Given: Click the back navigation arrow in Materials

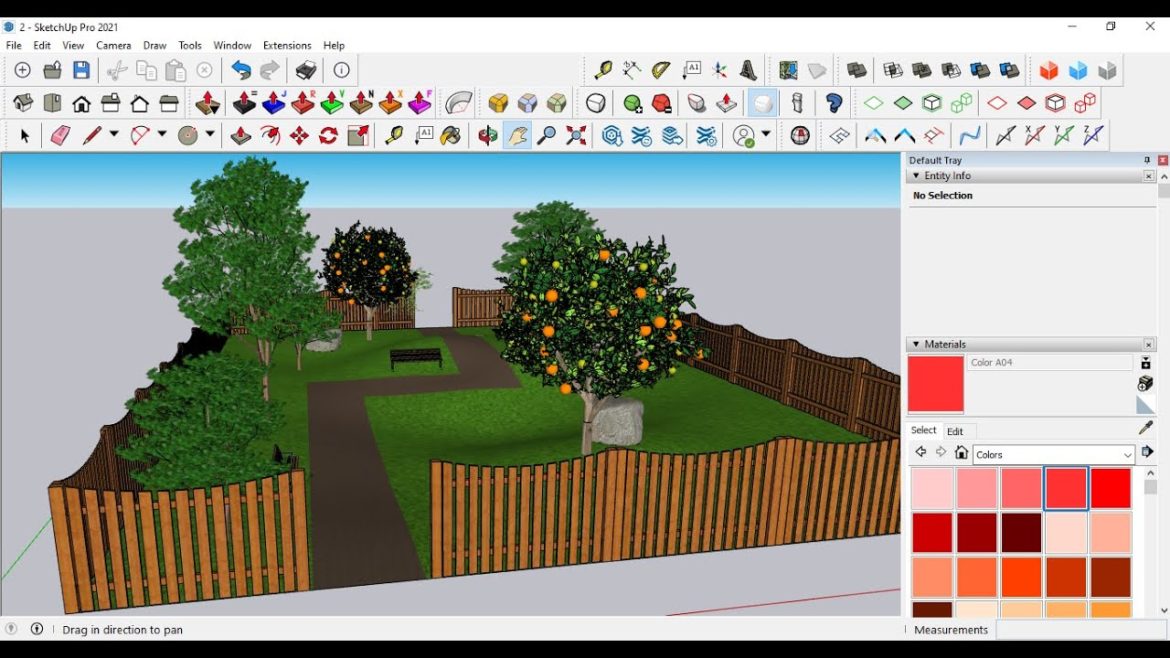Looking at the screenshot, I should click(x=920, y=451).
